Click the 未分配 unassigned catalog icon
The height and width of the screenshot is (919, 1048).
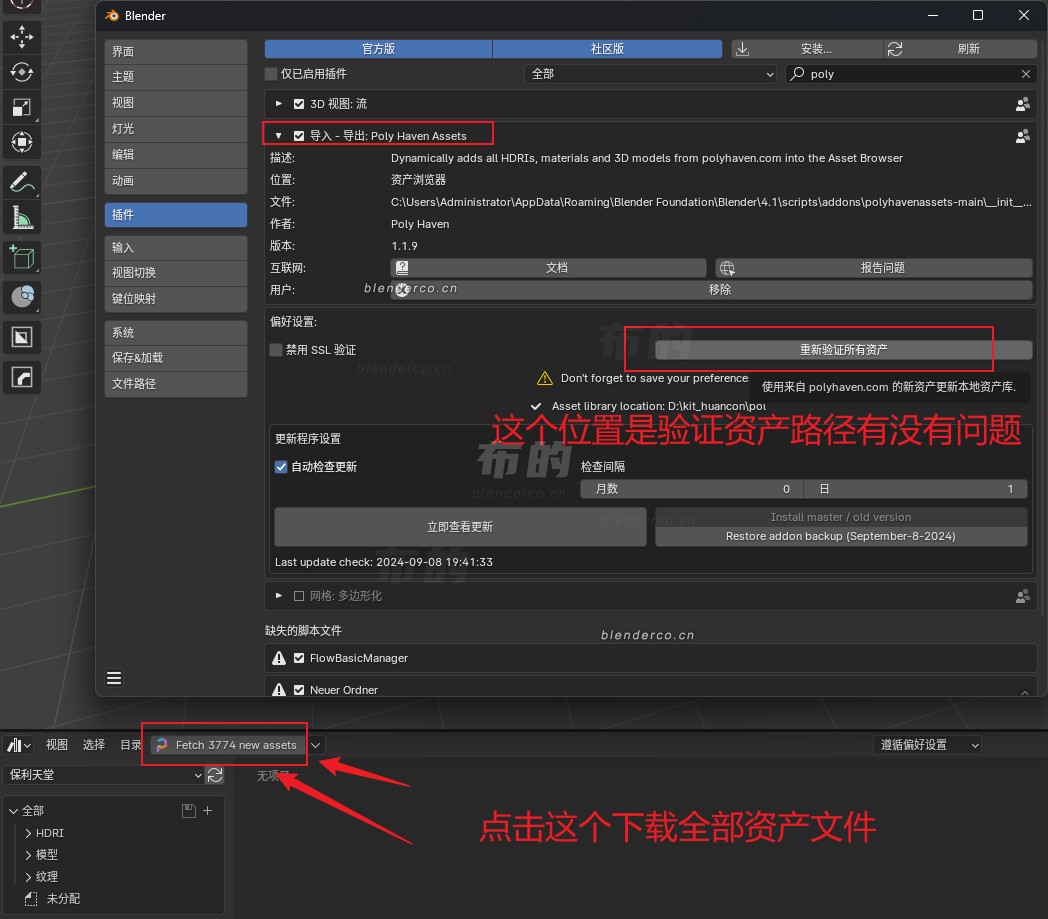coord(31,899)
